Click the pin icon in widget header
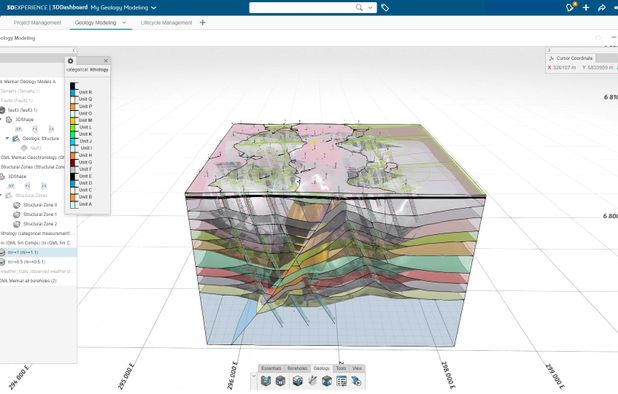 tap(598, 37)
